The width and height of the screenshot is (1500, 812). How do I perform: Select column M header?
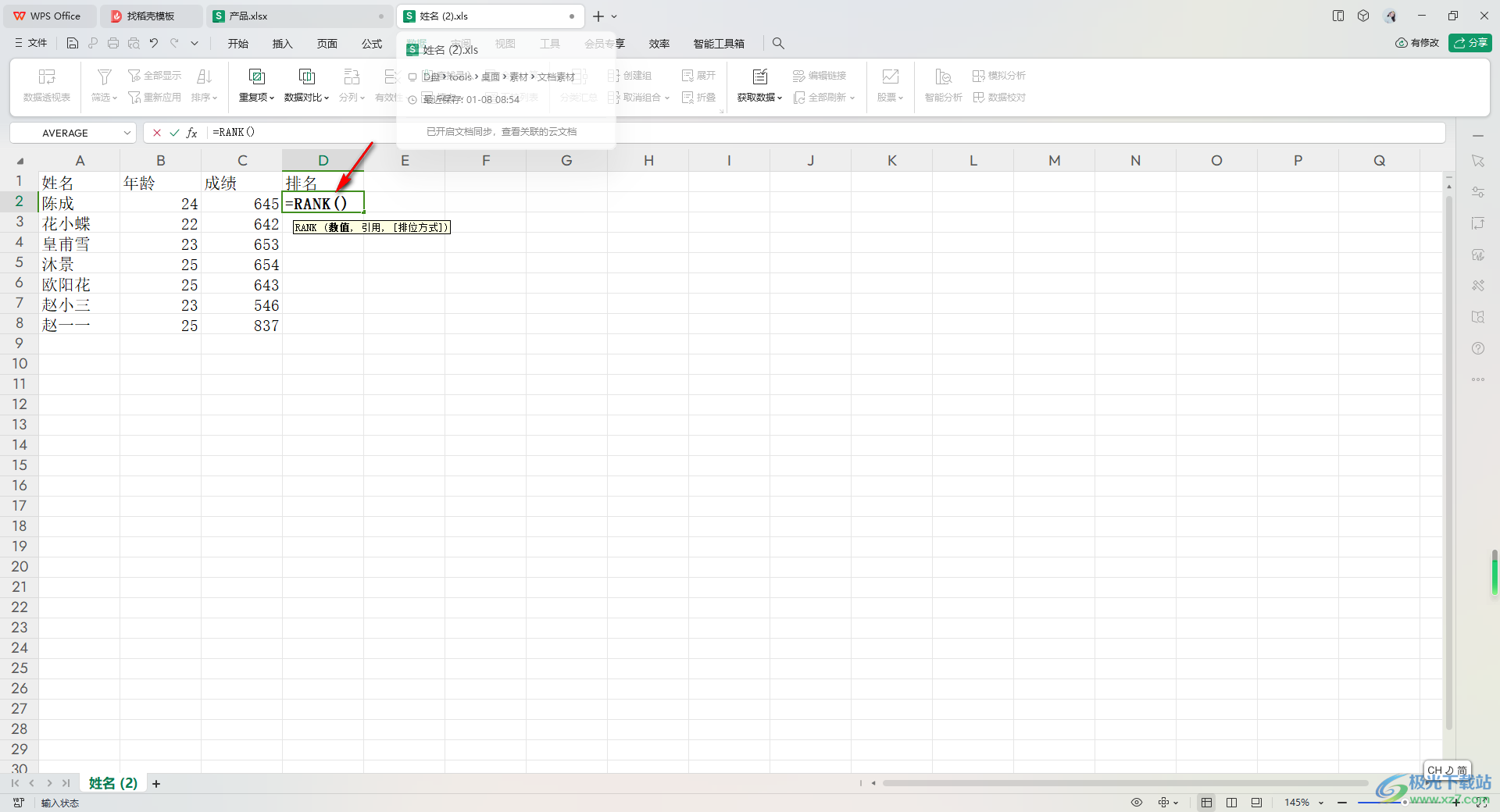click(x=1054, y=160)
